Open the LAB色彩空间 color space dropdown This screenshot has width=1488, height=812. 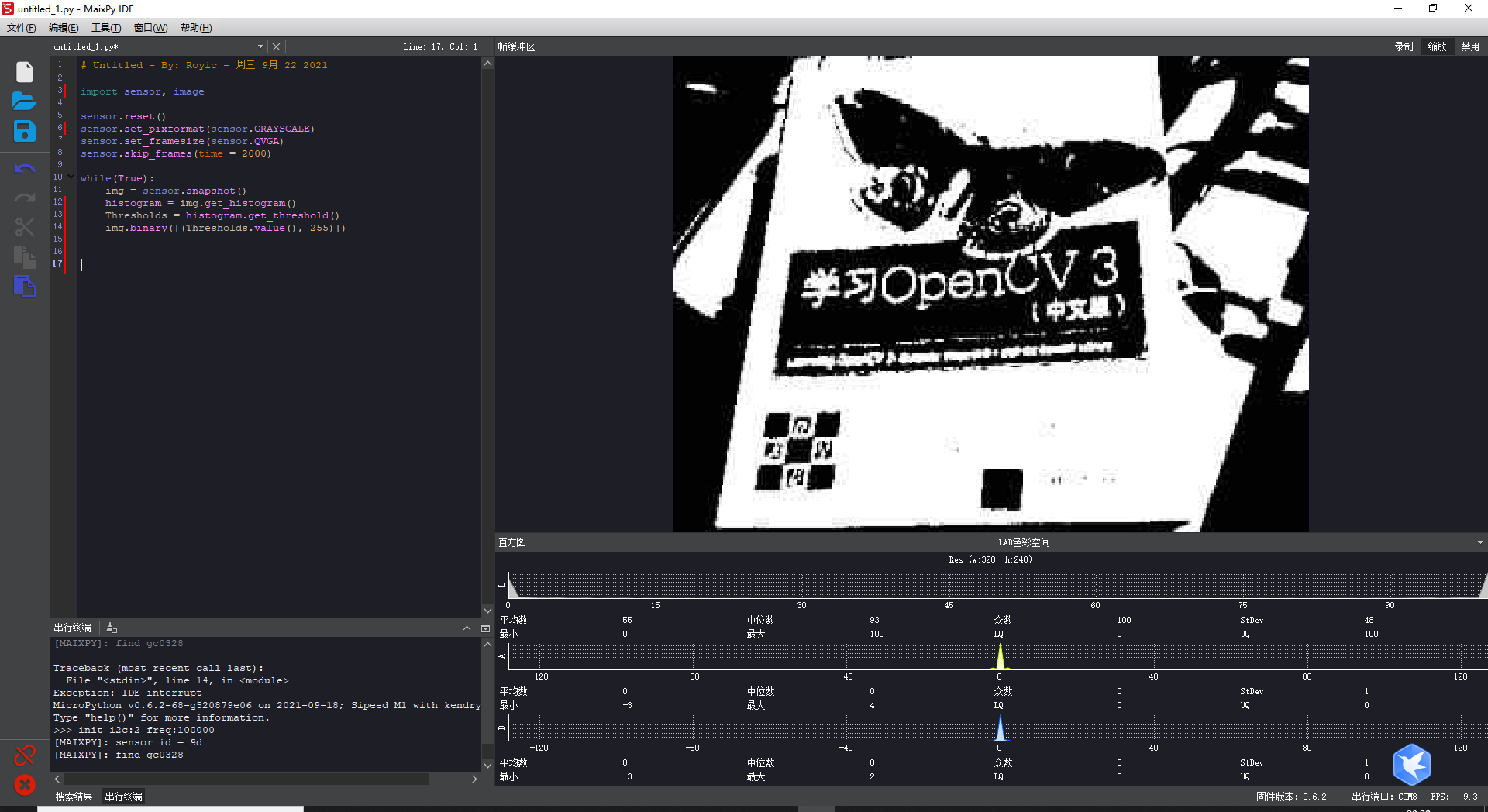[1479, 542]
